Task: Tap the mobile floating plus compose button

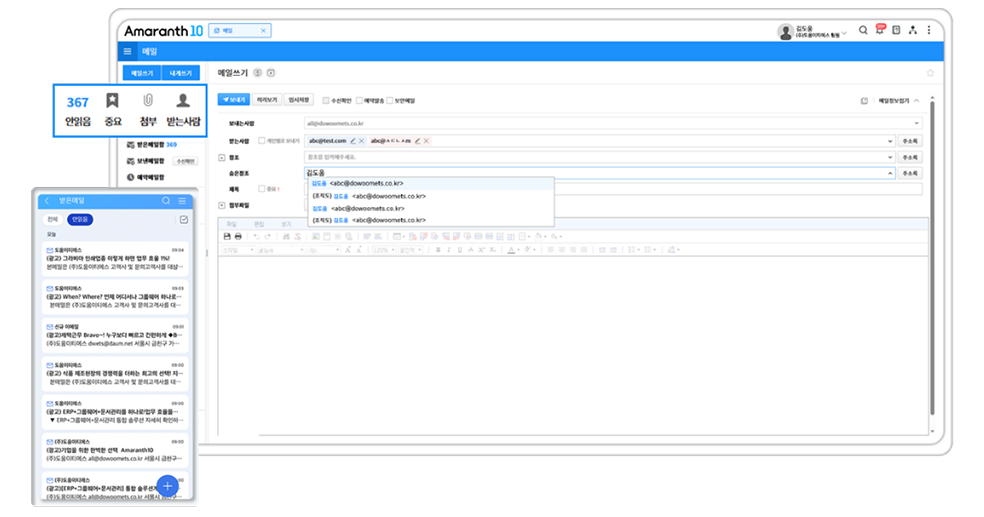Action: click(x=168, y=486)
